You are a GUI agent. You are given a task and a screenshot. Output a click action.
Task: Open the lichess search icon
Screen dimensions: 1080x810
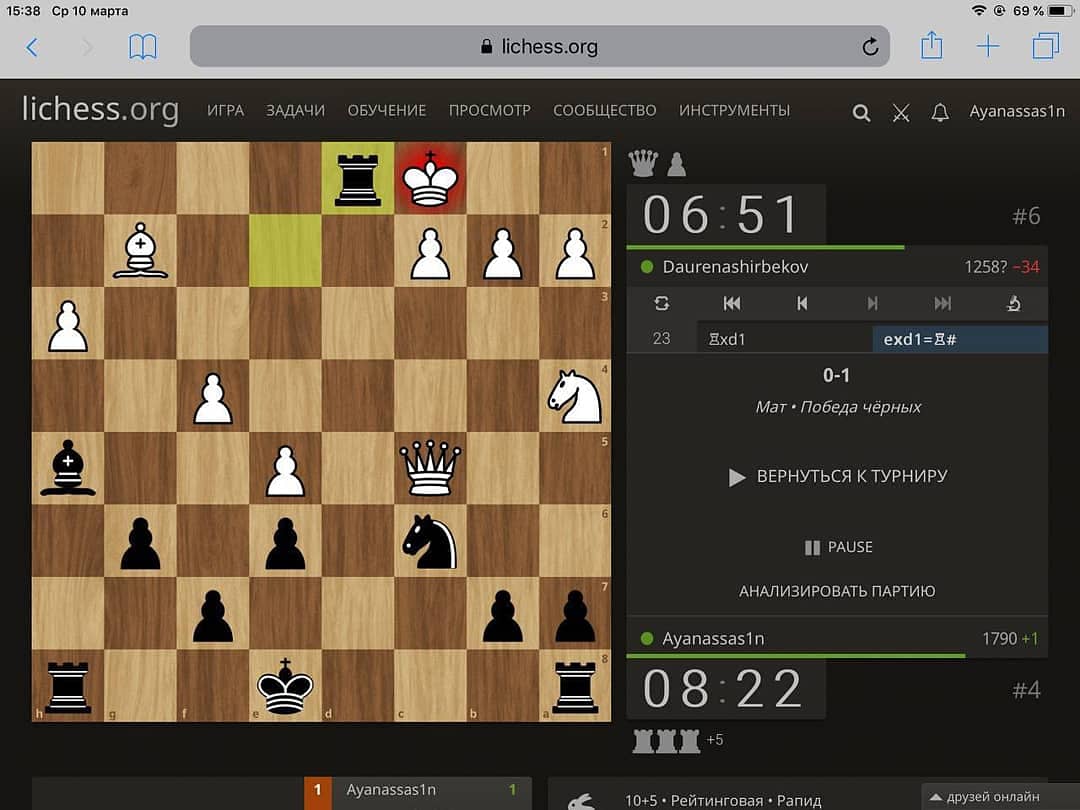[x=861, y=113]
